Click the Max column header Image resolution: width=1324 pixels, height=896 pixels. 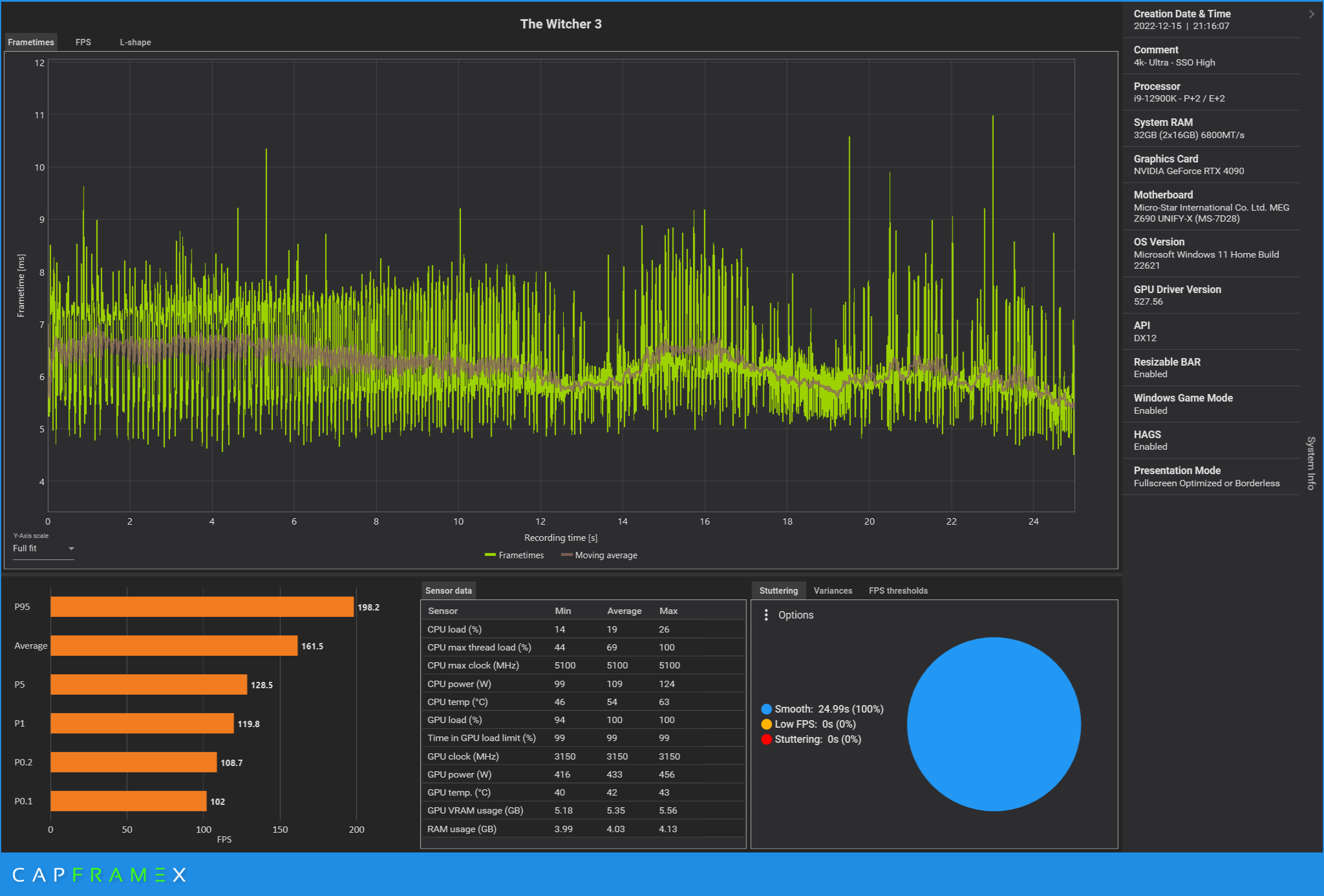[x=668, y=611]
